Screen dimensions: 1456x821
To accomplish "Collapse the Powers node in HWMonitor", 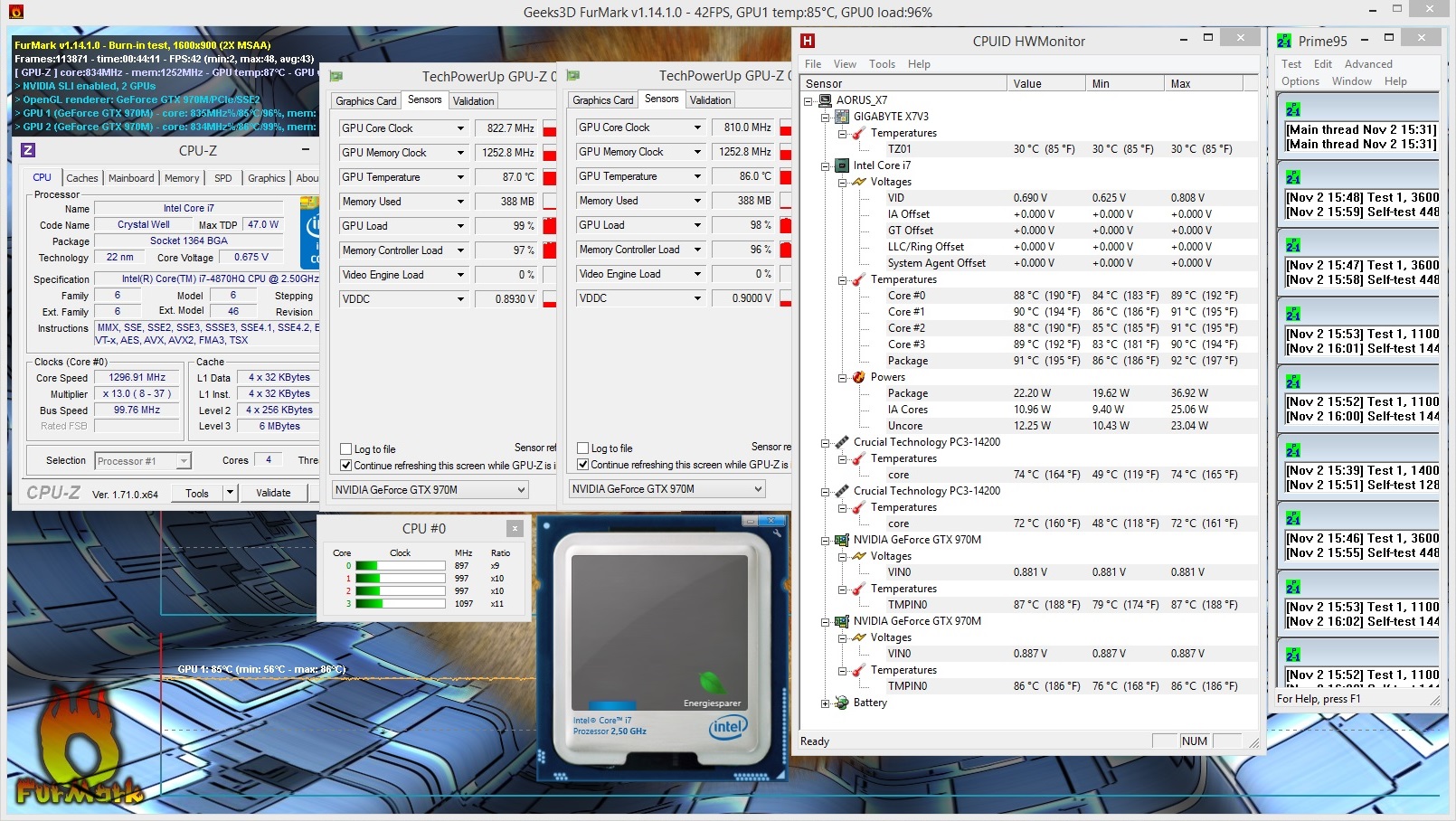I will click(x=841, y=377).
